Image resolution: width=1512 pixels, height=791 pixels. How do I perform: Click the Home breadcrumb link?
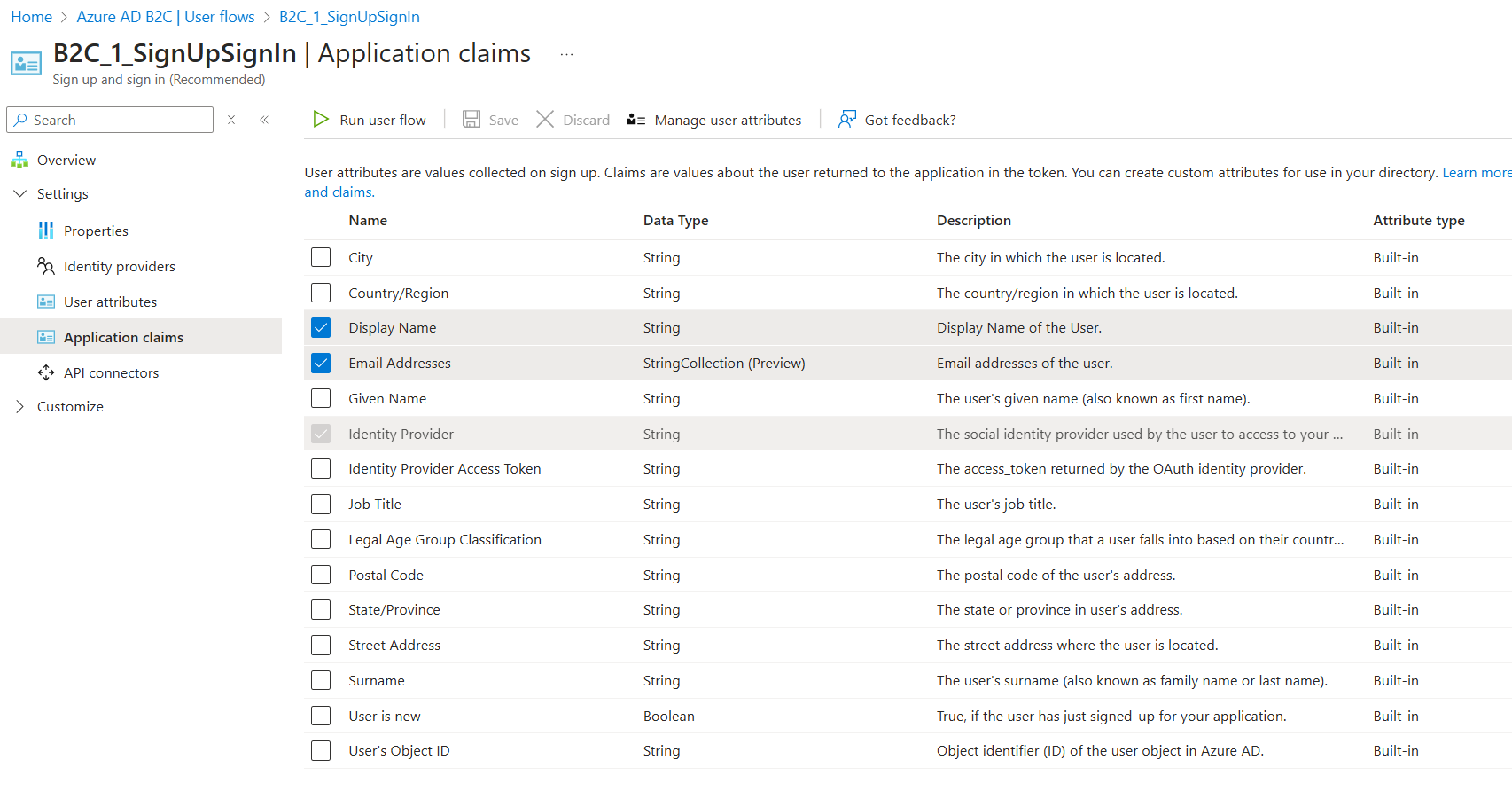31,17
